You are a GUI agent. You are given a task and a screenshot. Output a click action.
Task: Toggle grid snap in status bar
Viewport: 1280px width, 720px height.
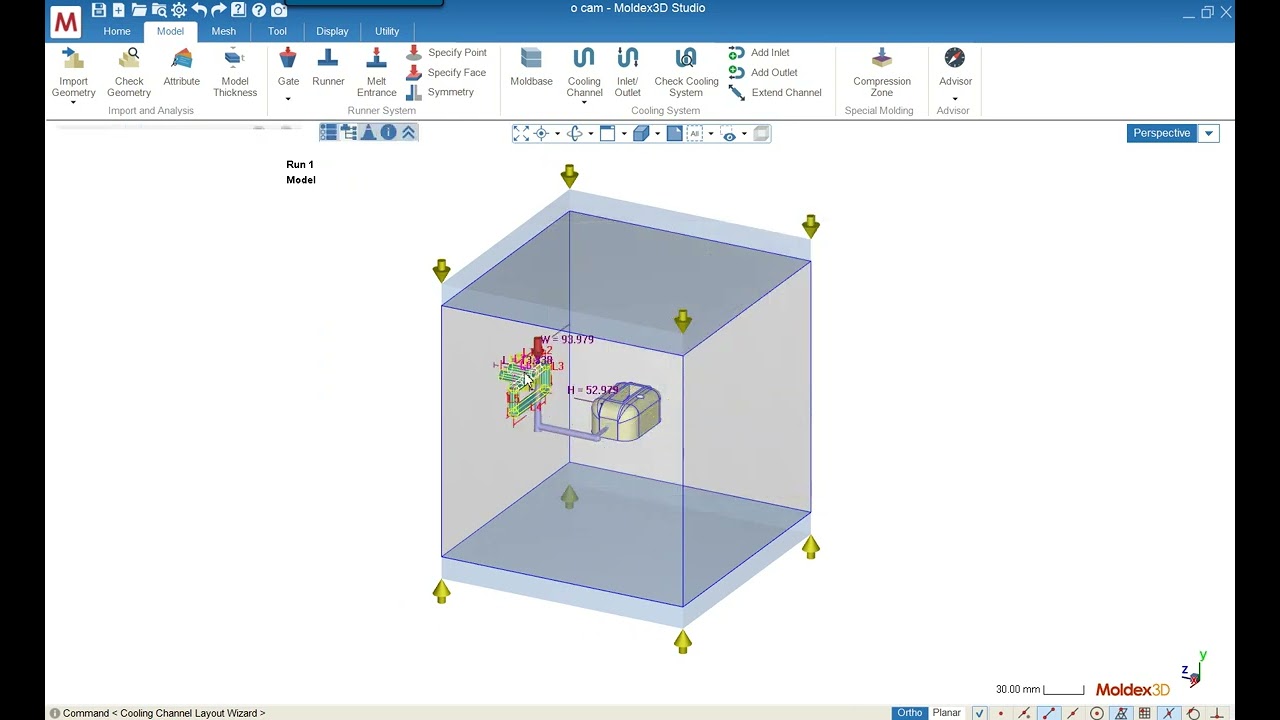(1145, 713)
